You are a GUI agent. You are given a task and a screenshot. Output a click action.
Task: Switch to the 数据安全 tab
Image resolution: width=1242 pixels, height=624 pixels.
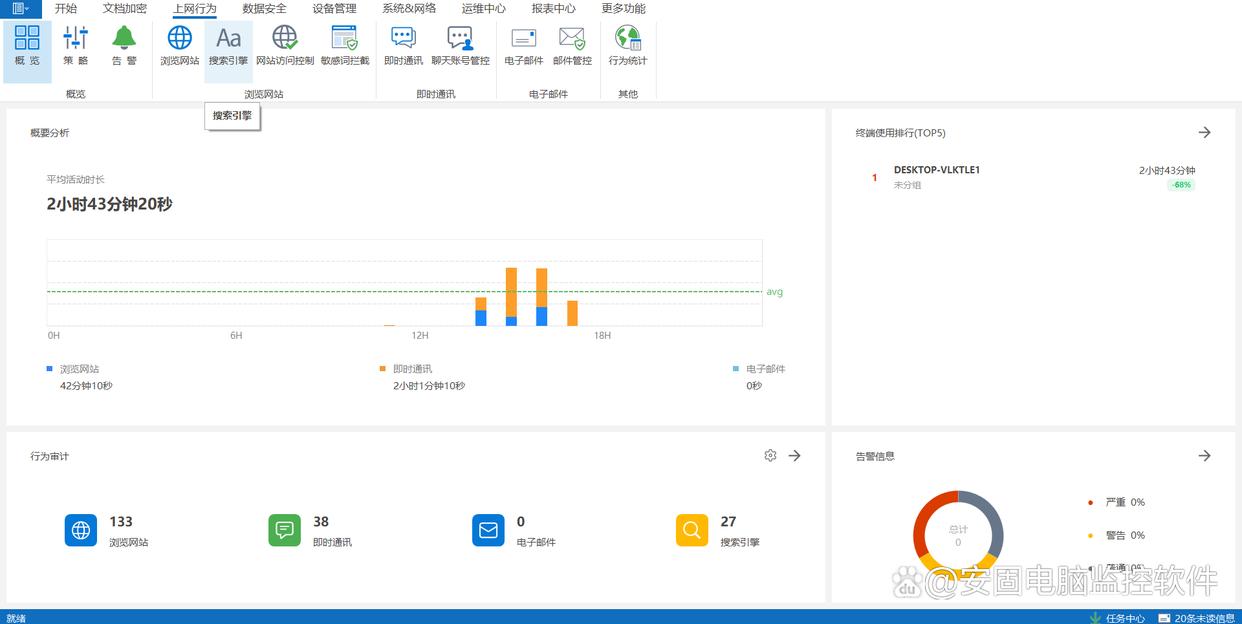[264, 9]
